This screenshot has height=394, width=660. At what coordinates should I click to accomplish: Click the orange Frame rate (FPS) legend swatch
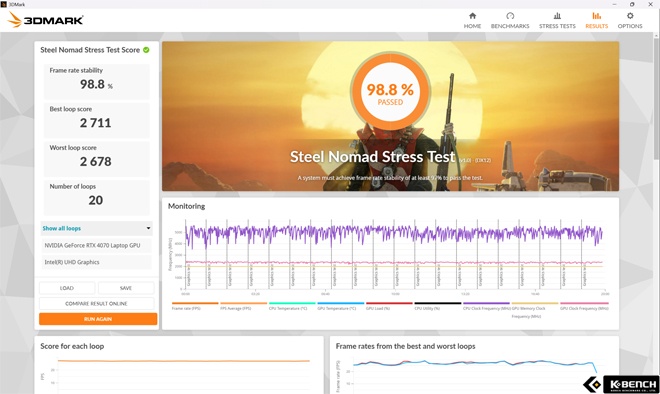click(x=195, y=303)
